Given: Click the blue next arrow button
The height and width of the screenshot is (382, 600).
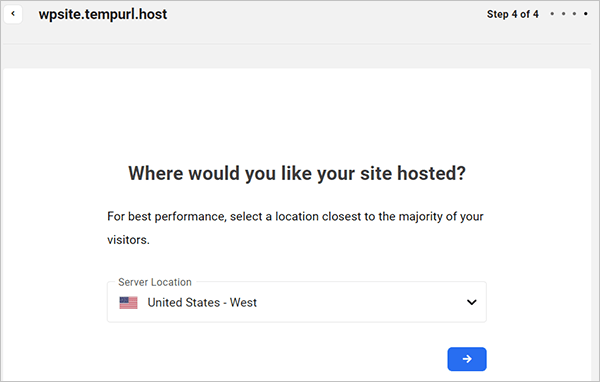Looking at the screenshot, I should pos(467,359).
